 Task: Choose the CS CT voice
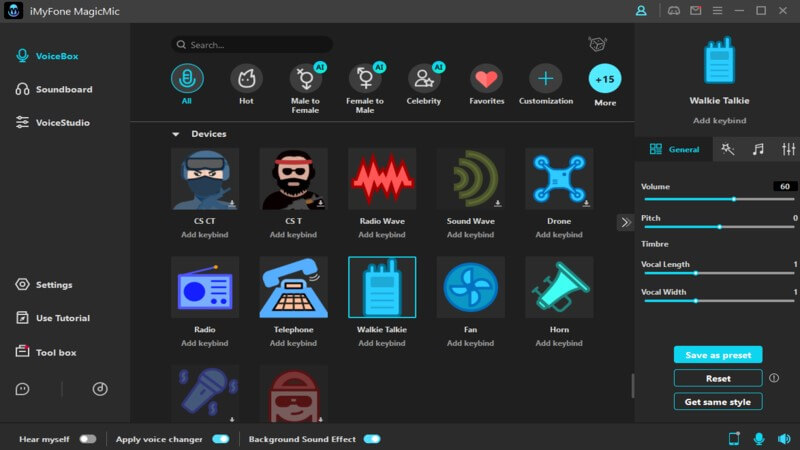click(x=205, y=179)
